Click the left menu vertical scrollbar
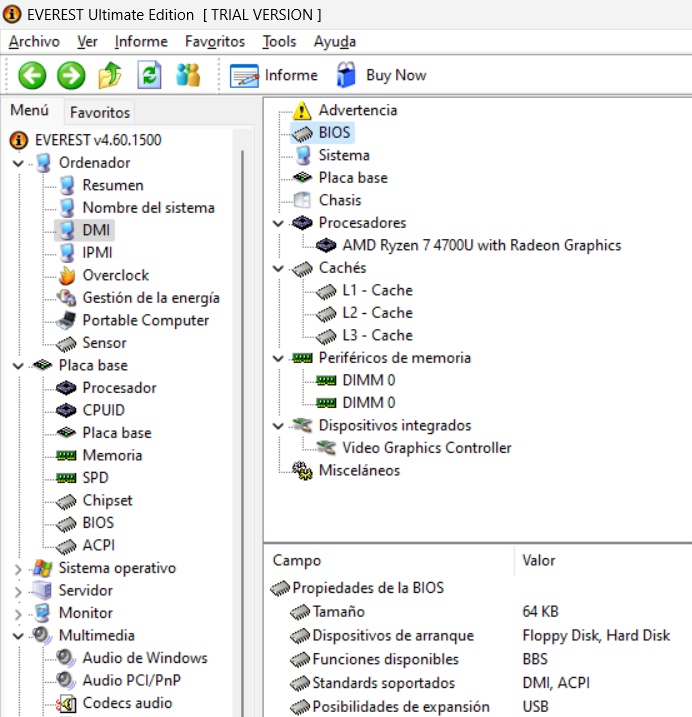Screen dimensions: 692x717 [x=243, y=423]
